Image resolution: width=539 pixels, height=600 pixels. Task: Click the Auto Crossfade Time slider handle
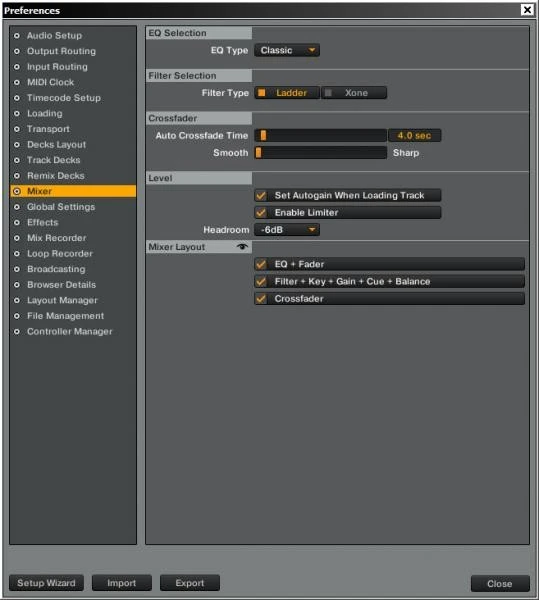pyautogui.click(x=263, y=135)
